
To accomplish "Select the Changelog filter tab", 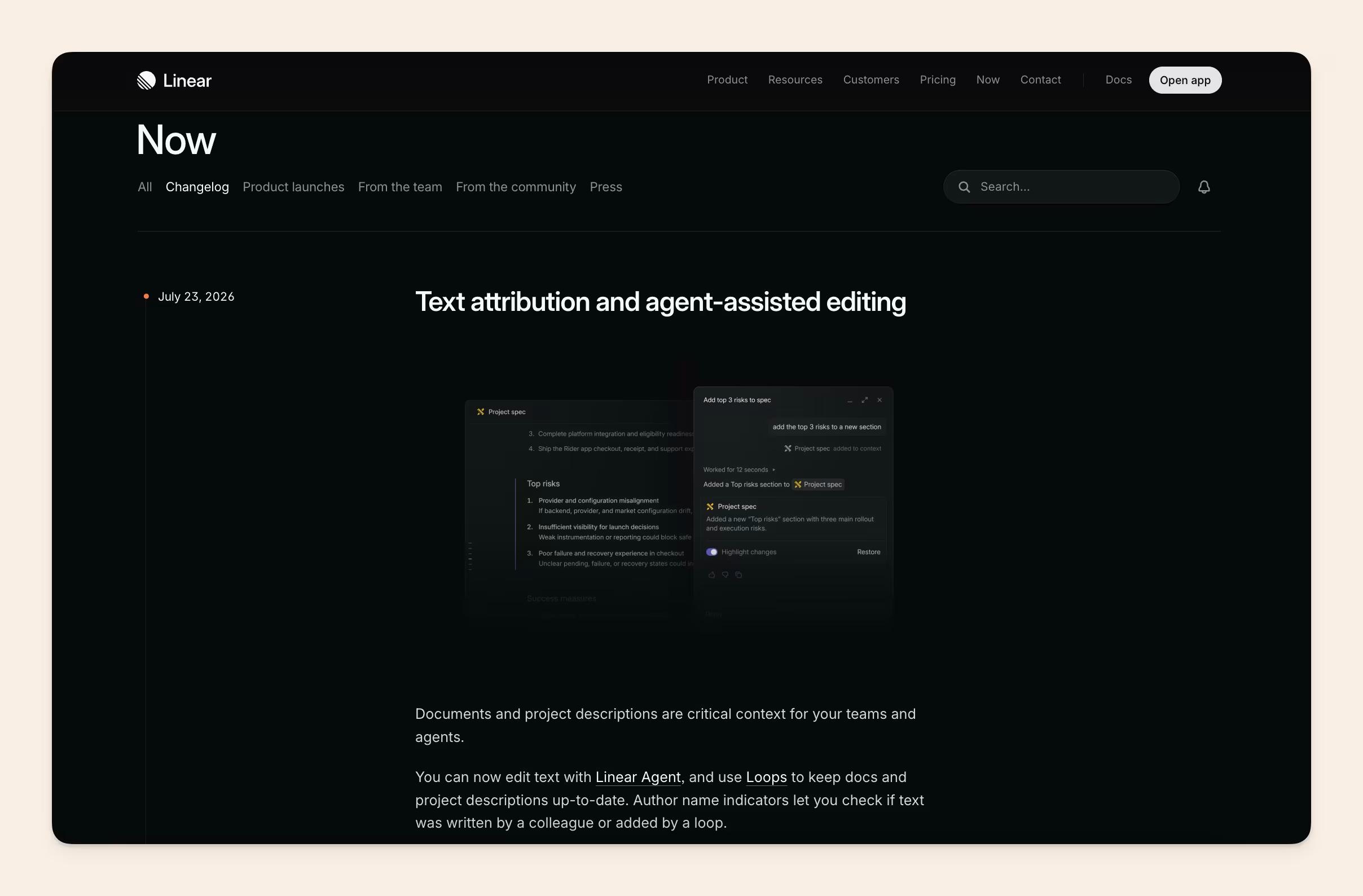I will point(197,187).
